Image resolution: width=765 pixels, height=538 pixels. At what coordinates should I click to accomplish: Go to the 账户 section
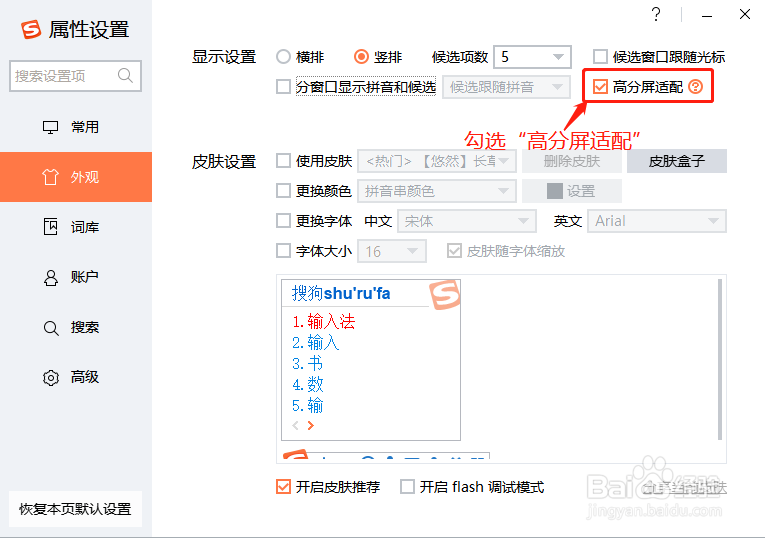[x=76, y=277]
